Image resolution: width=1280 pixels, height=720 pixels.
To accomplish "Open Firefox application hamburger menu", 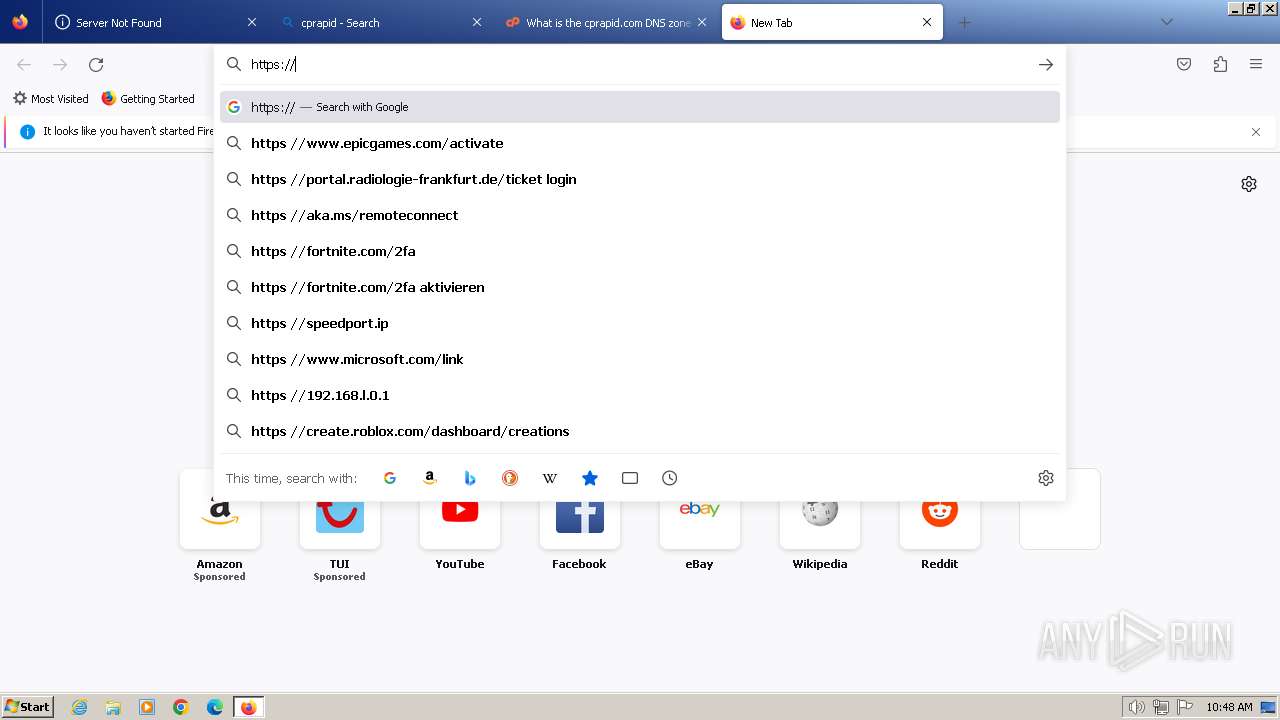I will 1256,65.
